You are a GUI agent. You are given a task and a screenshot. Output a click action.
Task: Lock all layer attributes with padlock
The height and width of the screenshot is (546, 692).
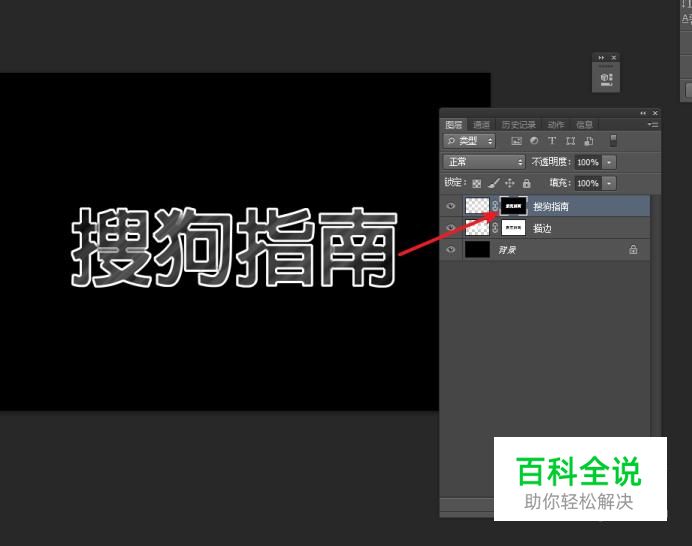[x=527, y=183]
